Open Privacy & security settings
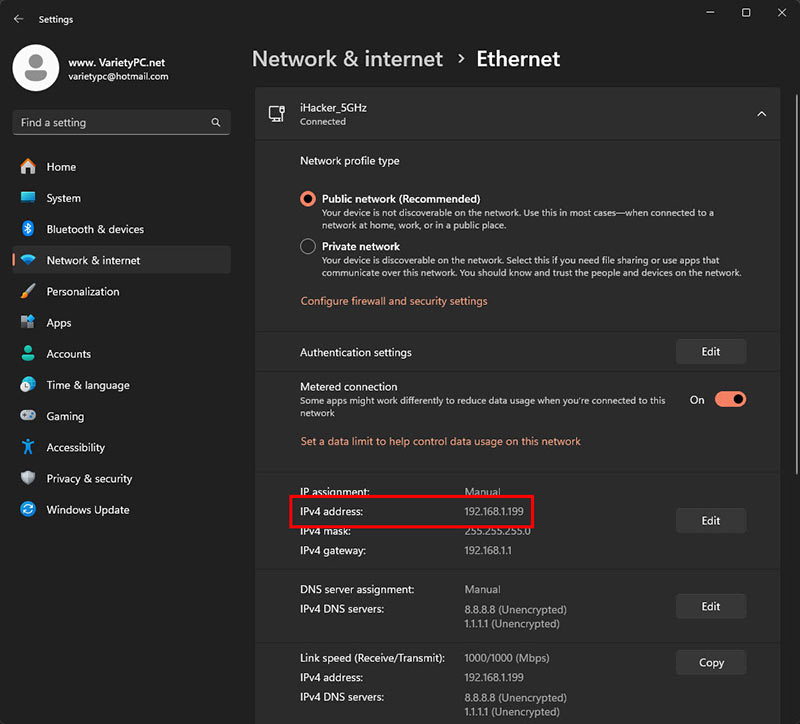The image size is (800, 724). coord(121,479)
